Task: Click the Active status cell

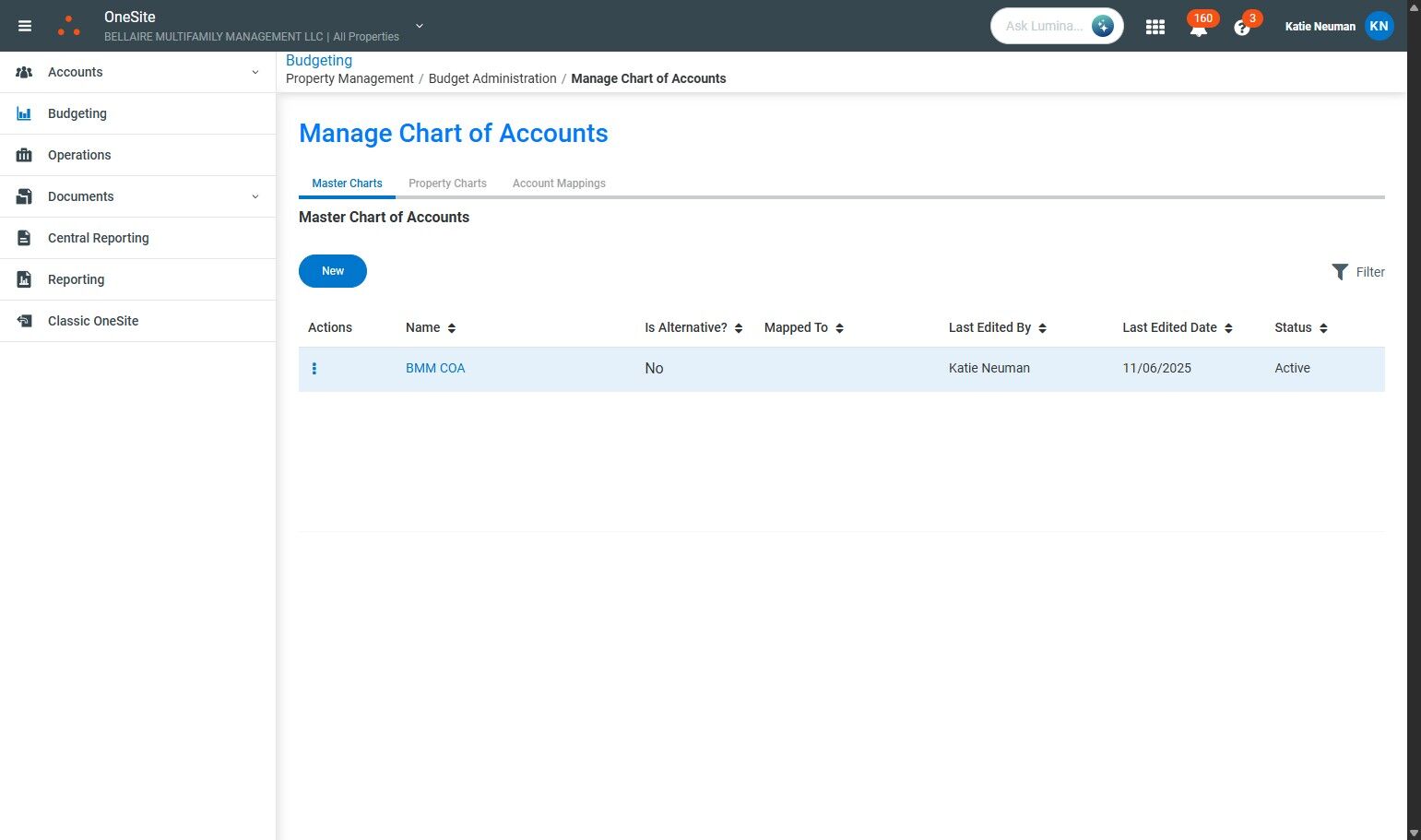Action: [1292, 368]
